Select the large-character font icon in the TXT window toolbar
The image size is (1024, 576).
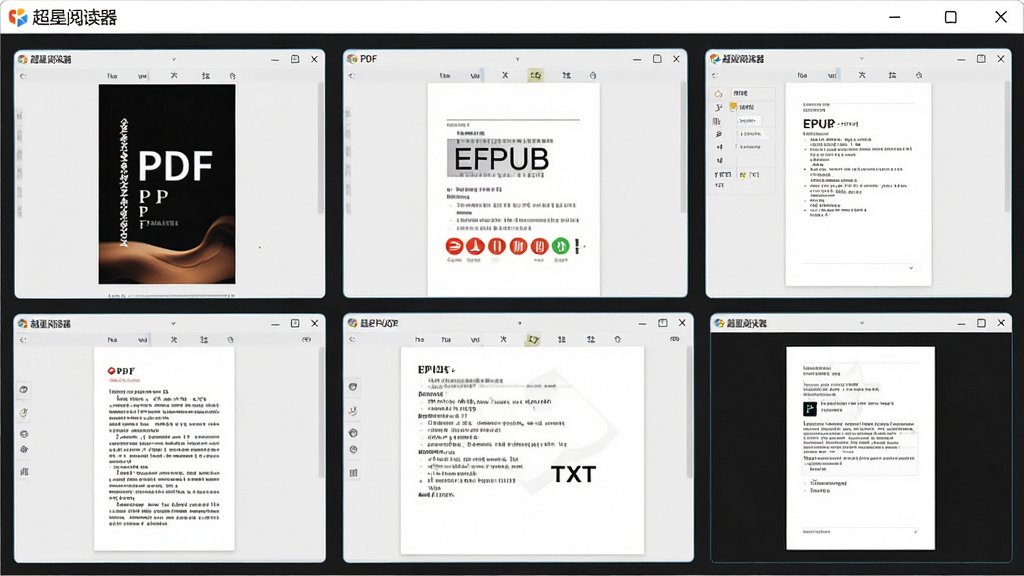(504, 340)
